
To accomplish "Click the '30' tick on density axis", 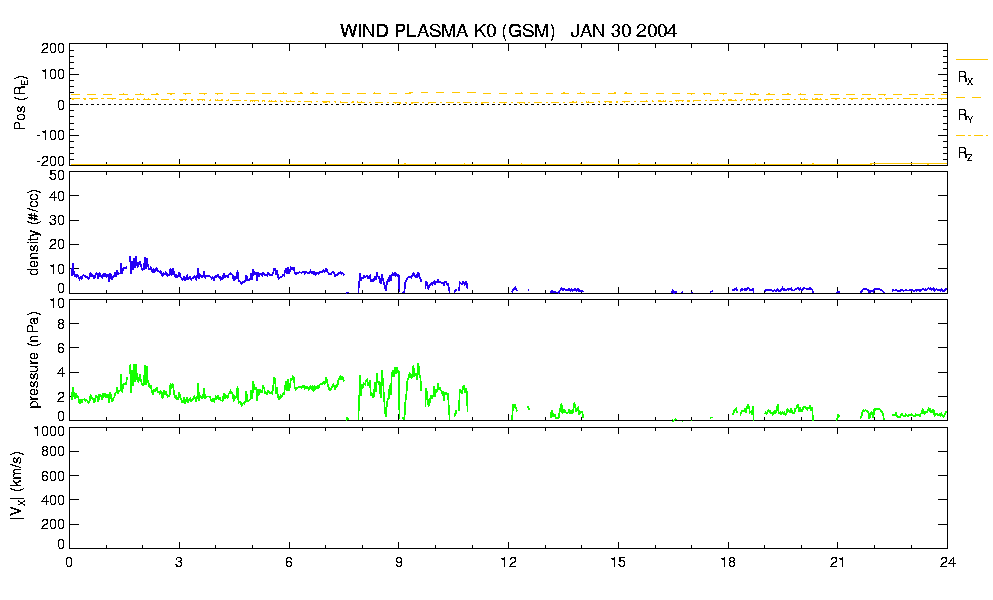I will 58,220.
